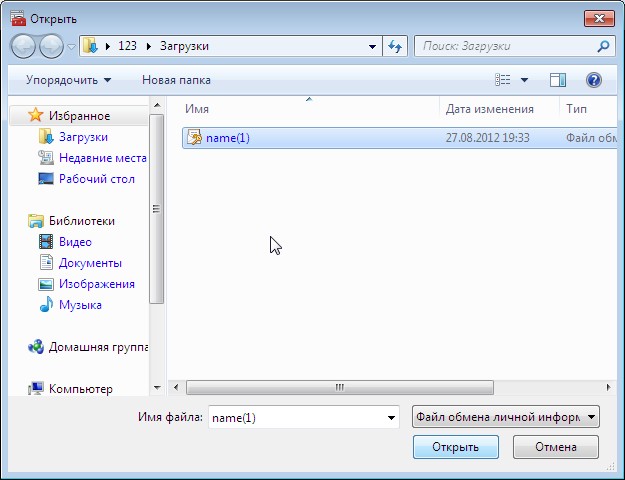Click the change view icon
The height and width of the screenshot is (480, 625).
click(503, 80)
